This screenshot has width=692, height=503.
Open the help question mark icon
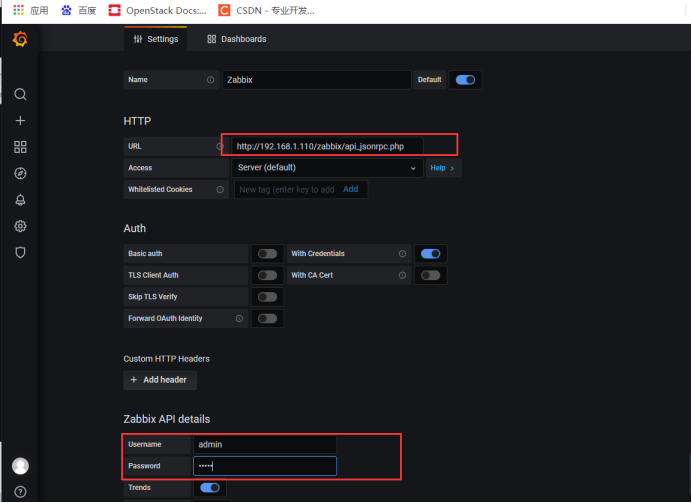(20, 492)
